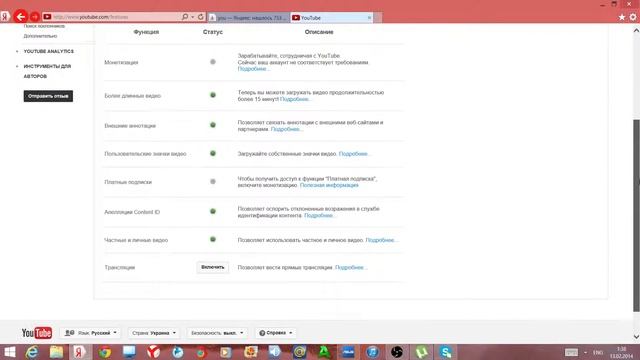640x360 pixels.
Task: Click the Отправить отзыв button
Action: click(48, 96)
